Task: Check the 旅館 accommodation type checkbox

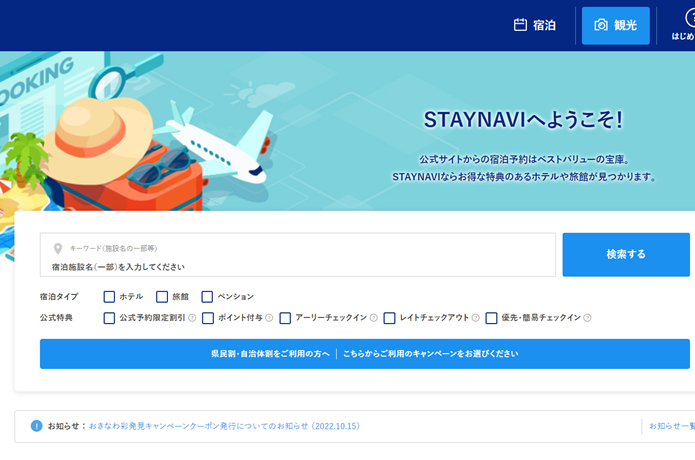Action: click(x=162, y=296)
